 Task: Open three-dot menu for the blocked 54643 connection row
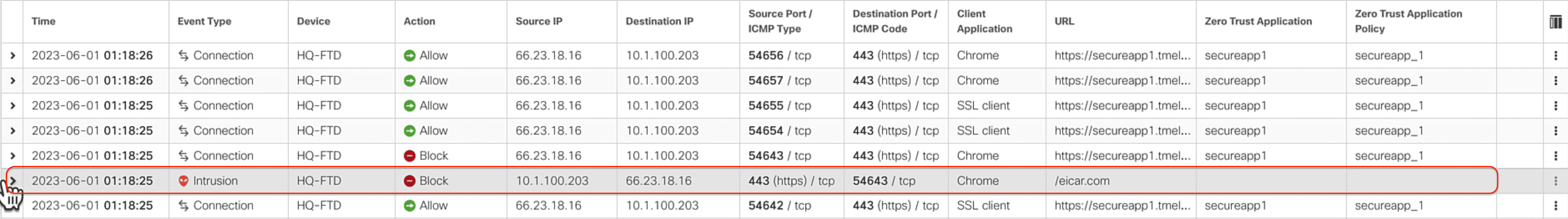coord(1555,156)
